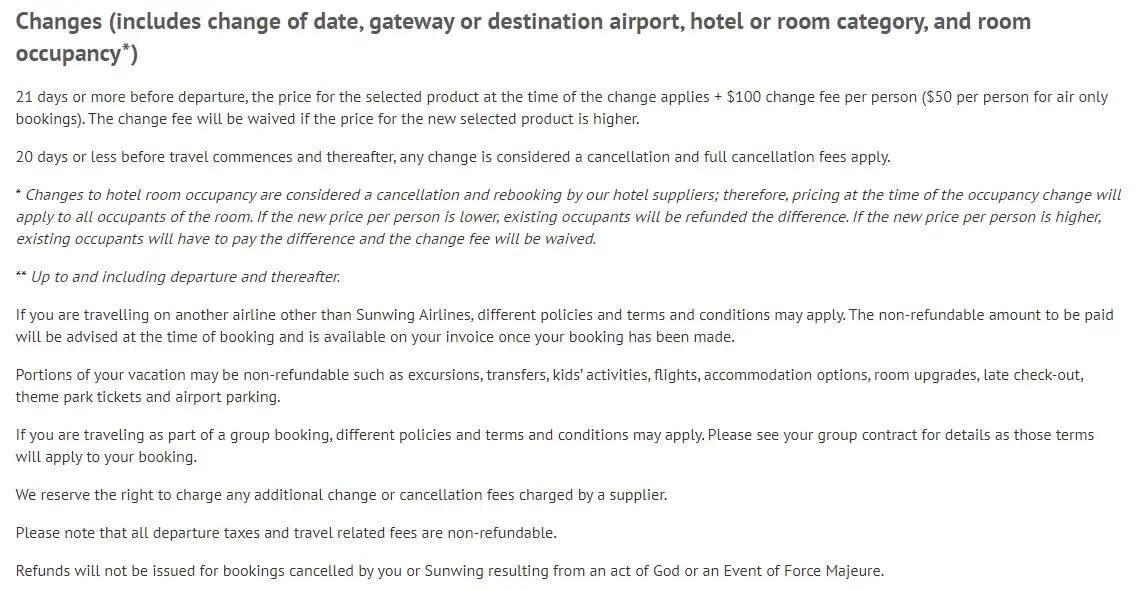Click the "theme park tickets and airport parking" line

click(148, 397)
